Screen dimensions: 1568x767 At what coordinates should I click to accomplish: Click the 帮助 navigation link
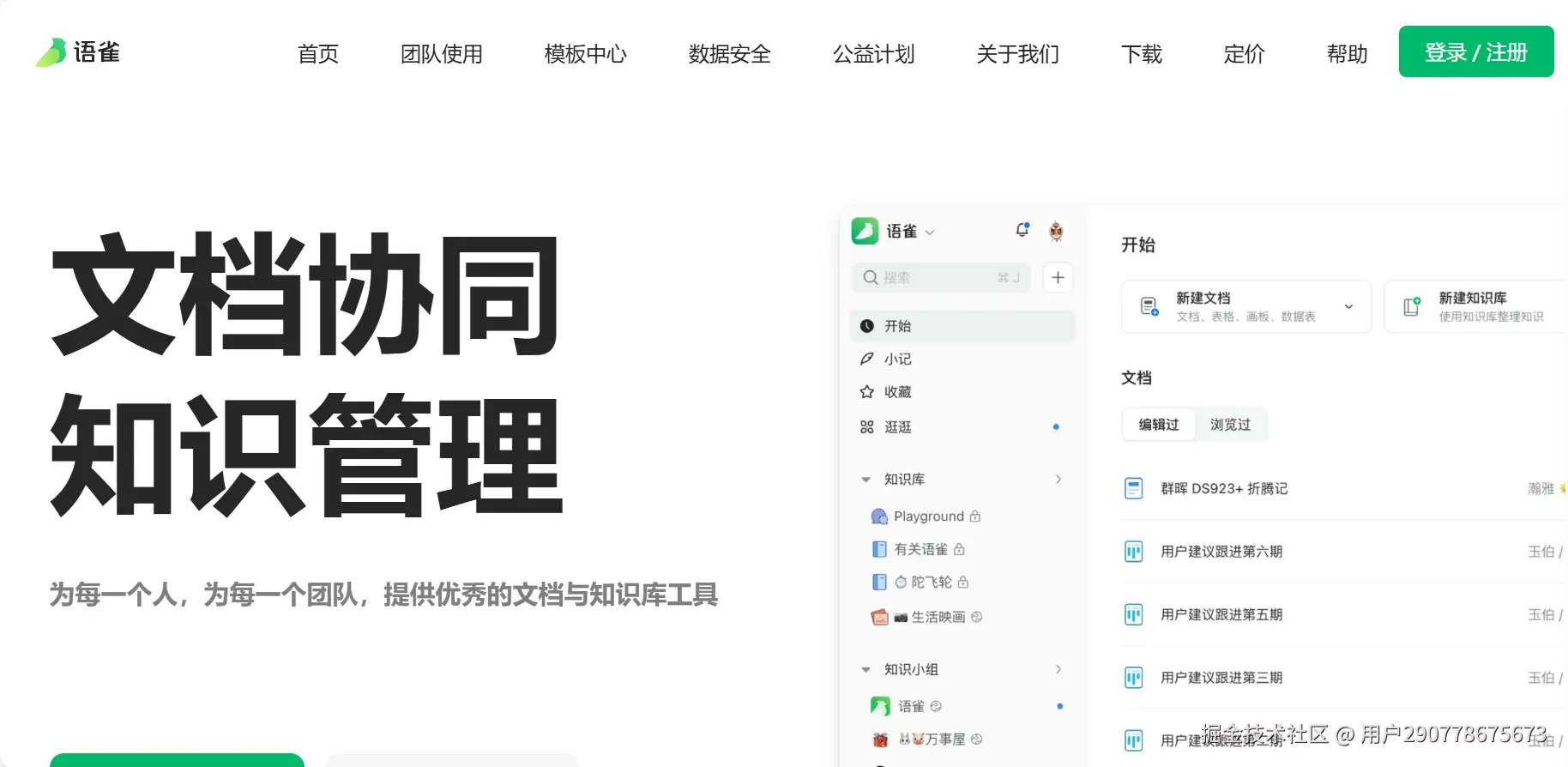coord(1348,54)
